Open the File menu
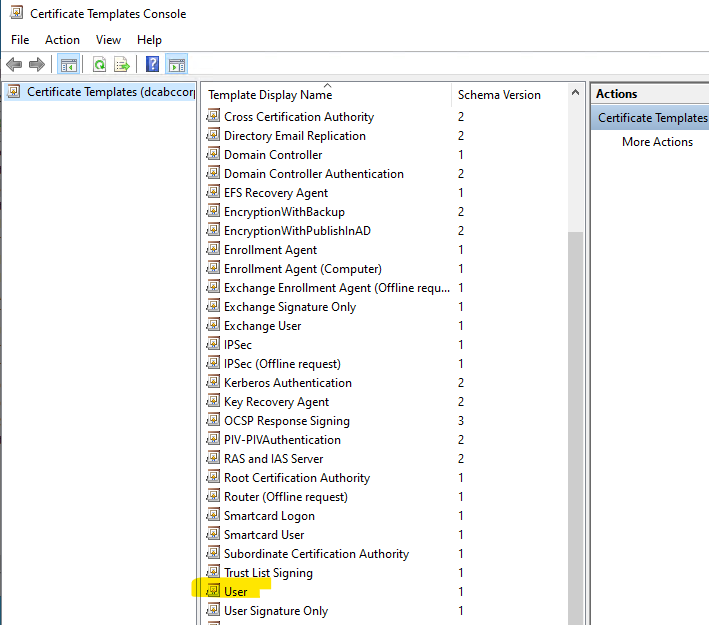This screenshot has height=625, width=709. point(20,40)
